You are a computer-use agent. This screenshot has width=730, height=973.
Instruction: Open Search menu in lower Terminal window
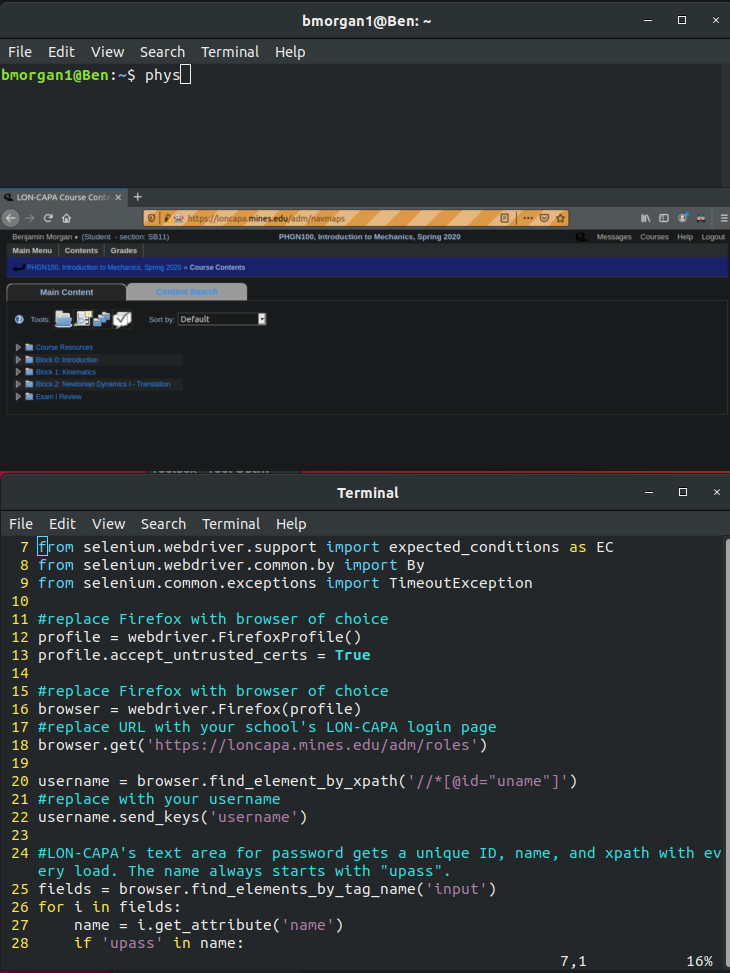(x=163, y=524)
